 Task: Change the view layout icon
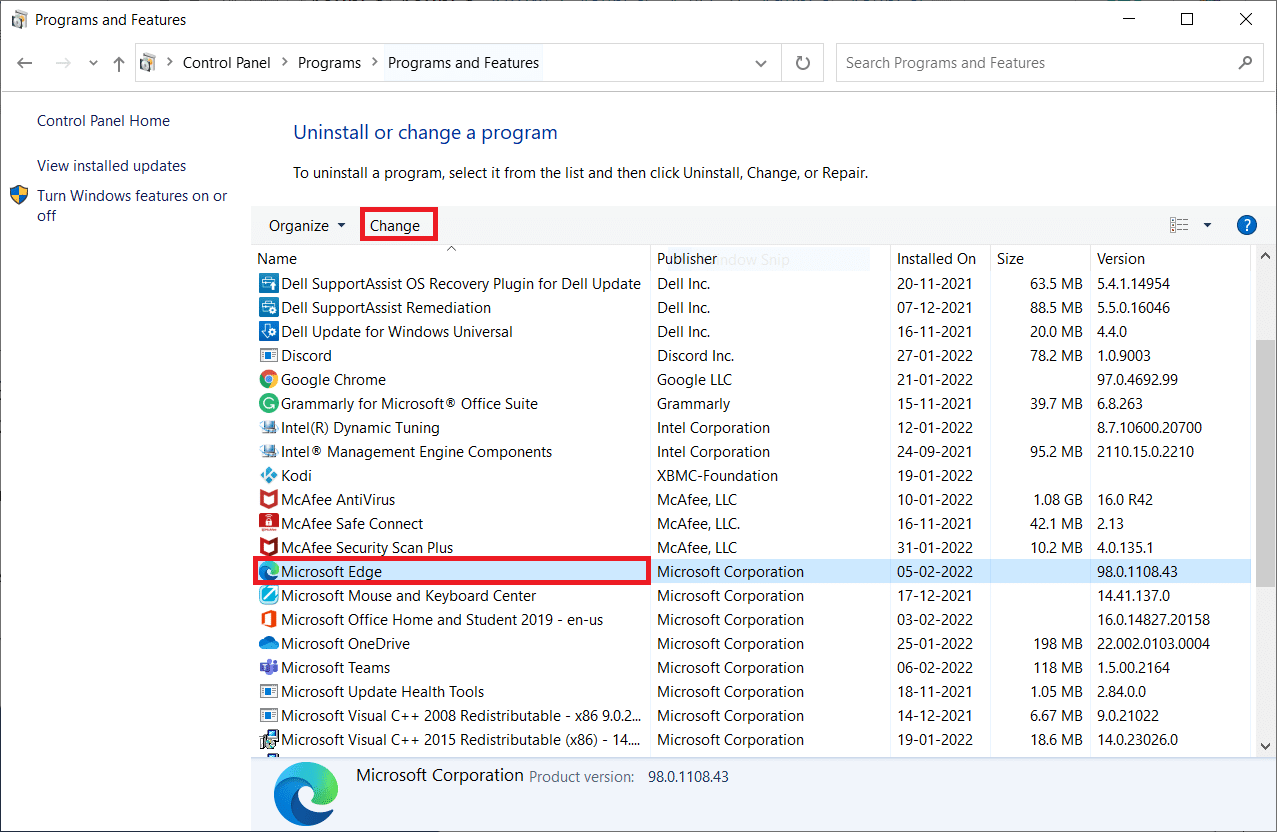click(1180, 225)
